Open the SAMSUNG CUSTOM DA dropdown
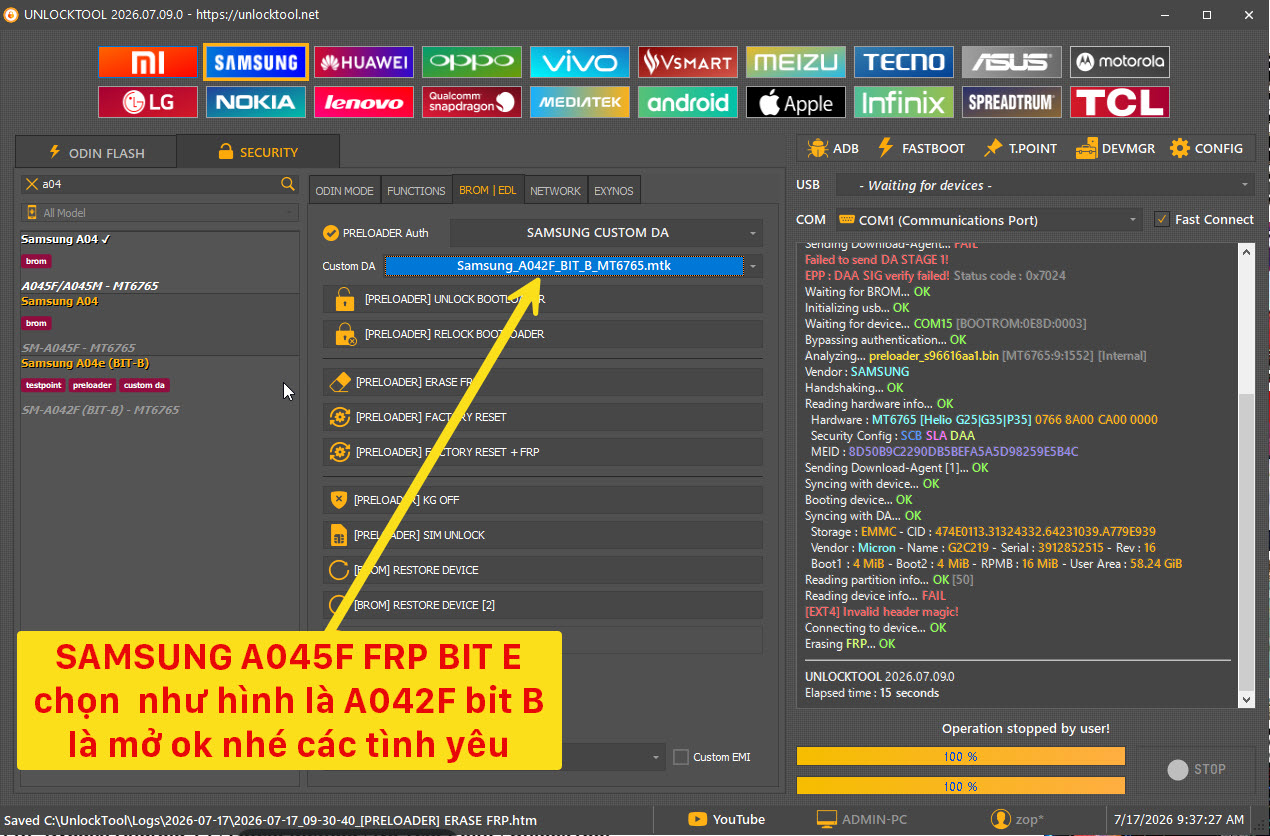1270x836 pixels. [606, 233]
